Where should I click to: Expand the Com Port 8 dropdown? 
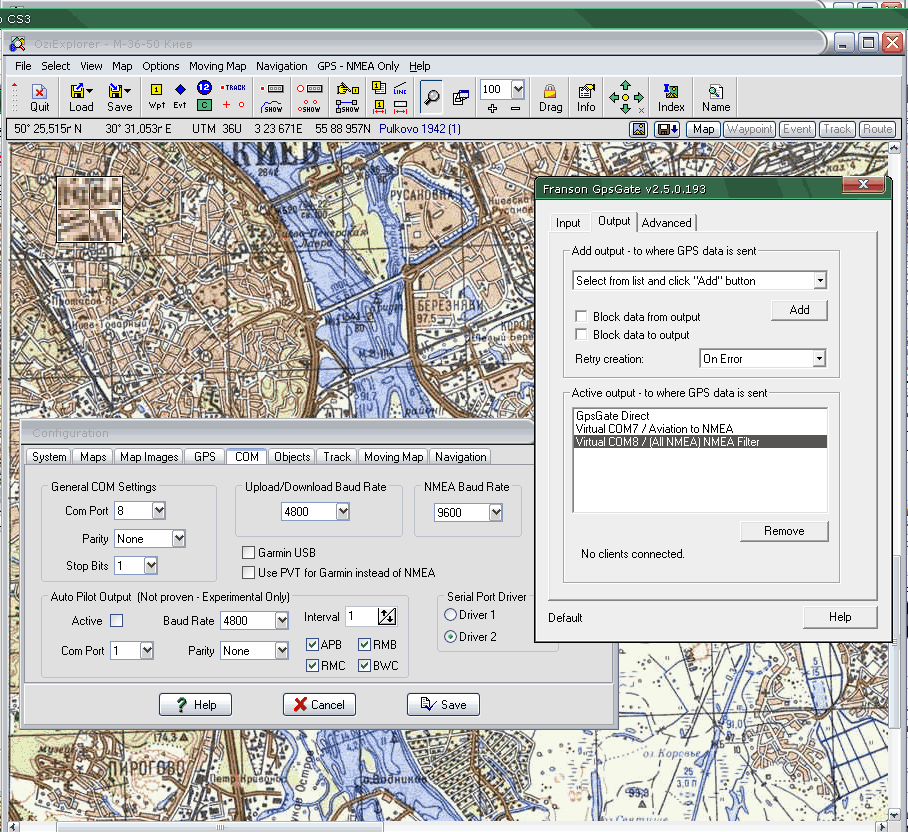click(158, 511)
